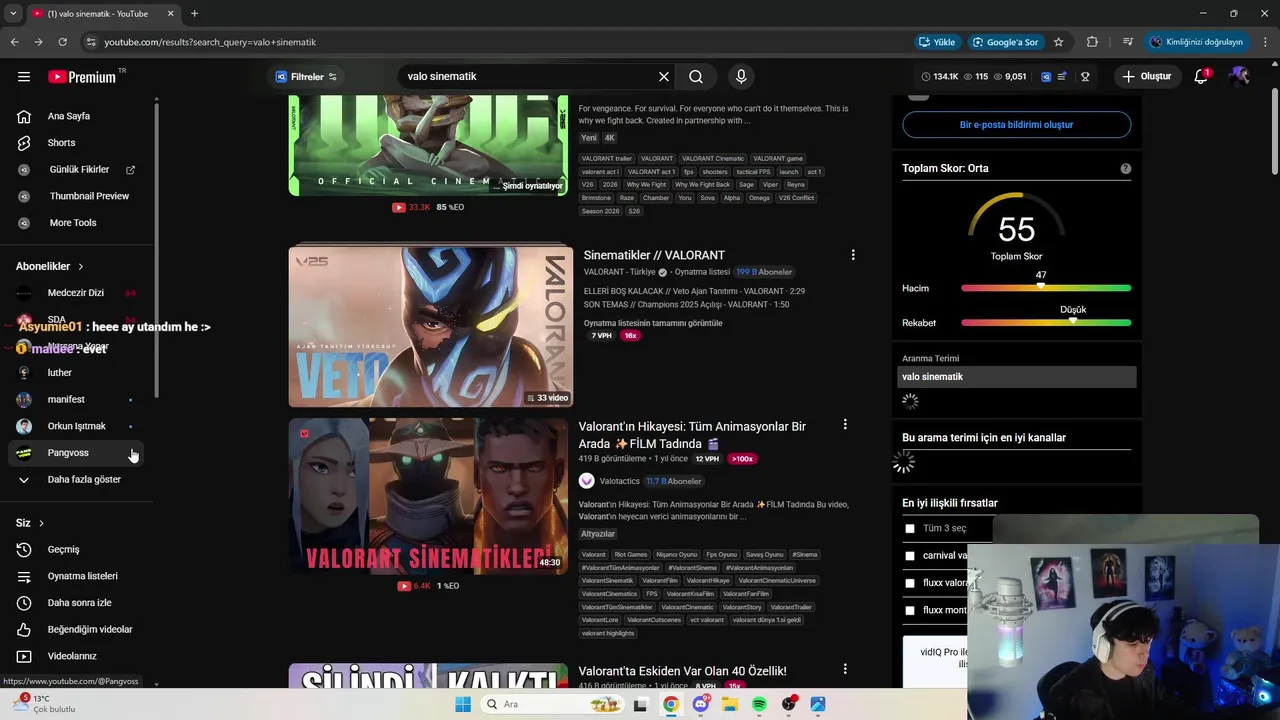Screen dimensions: 1280x720
Task: Open the Valotactics channel avatar
Action: click(586, 481)
